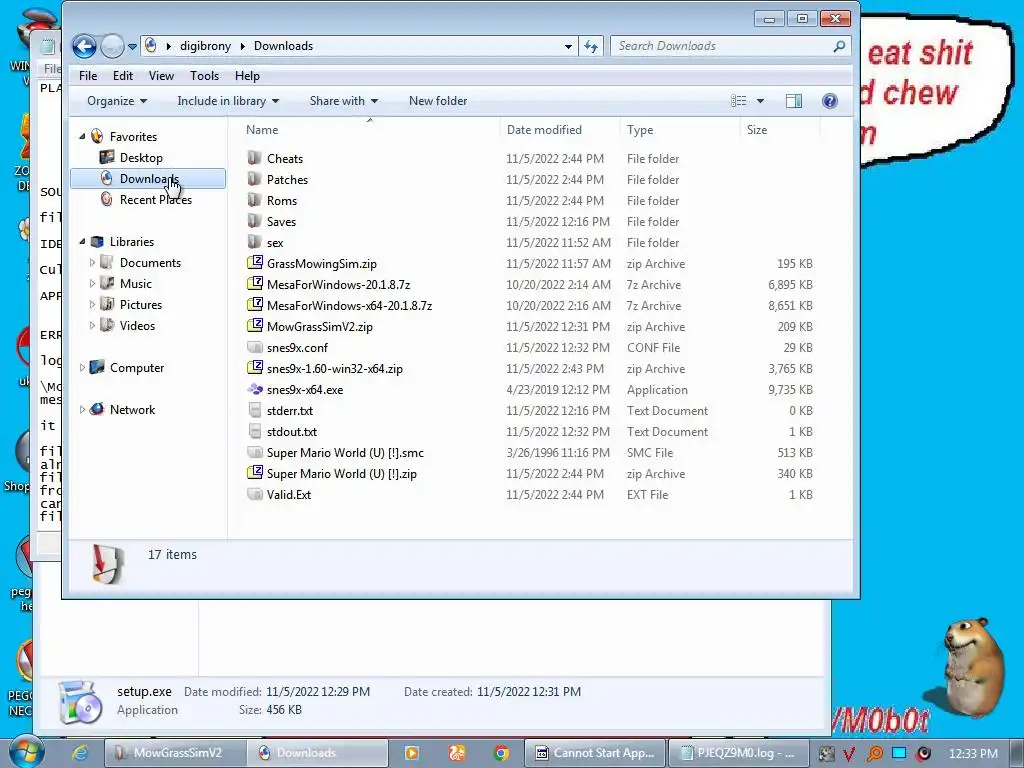Viewport: 1024px width, 768px height.
Task: Select Desktop under Favorites
Action: (x=141, y=158)
